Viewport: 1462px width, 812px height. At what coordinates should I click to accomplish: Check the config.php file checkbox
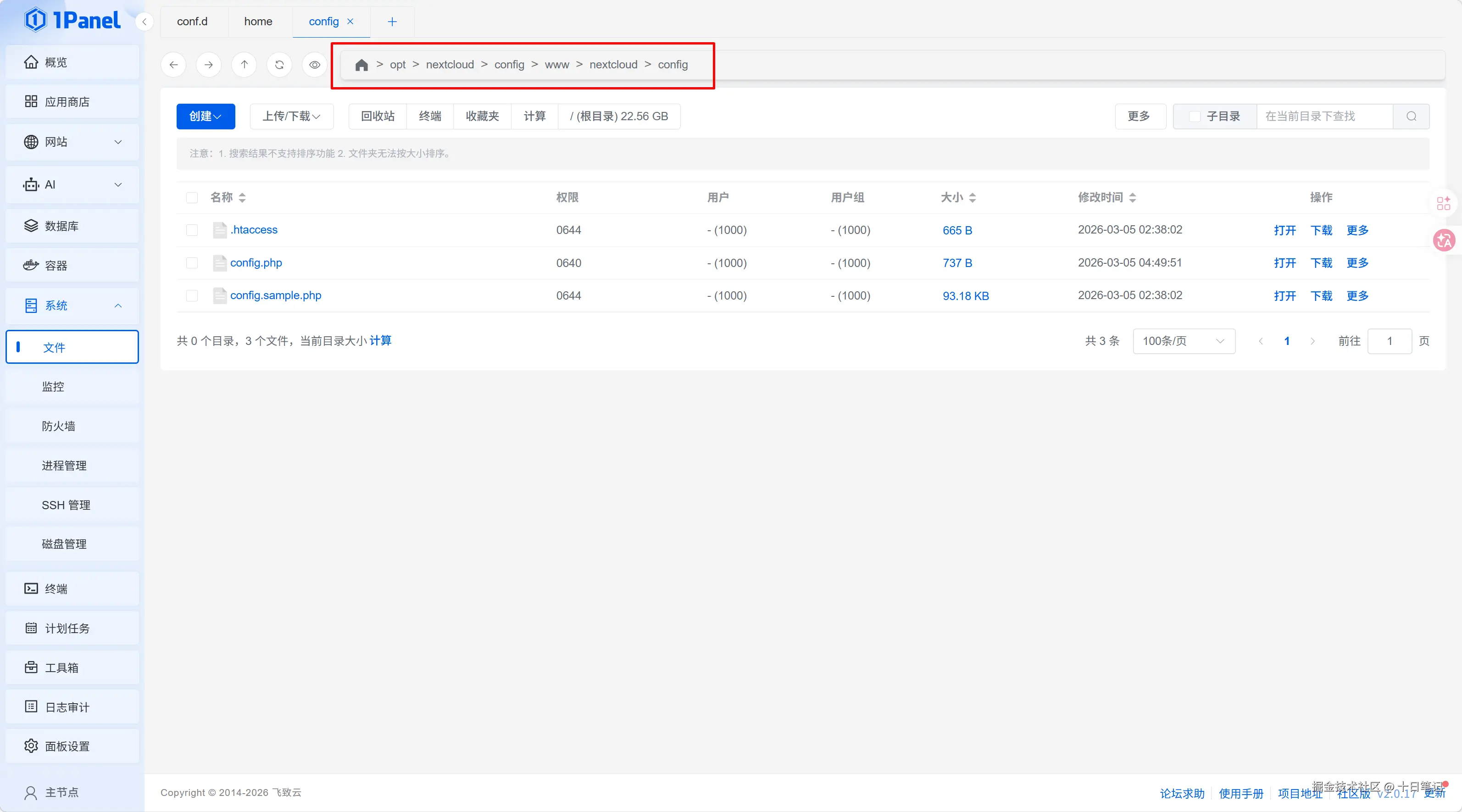[x=192, y=263]
